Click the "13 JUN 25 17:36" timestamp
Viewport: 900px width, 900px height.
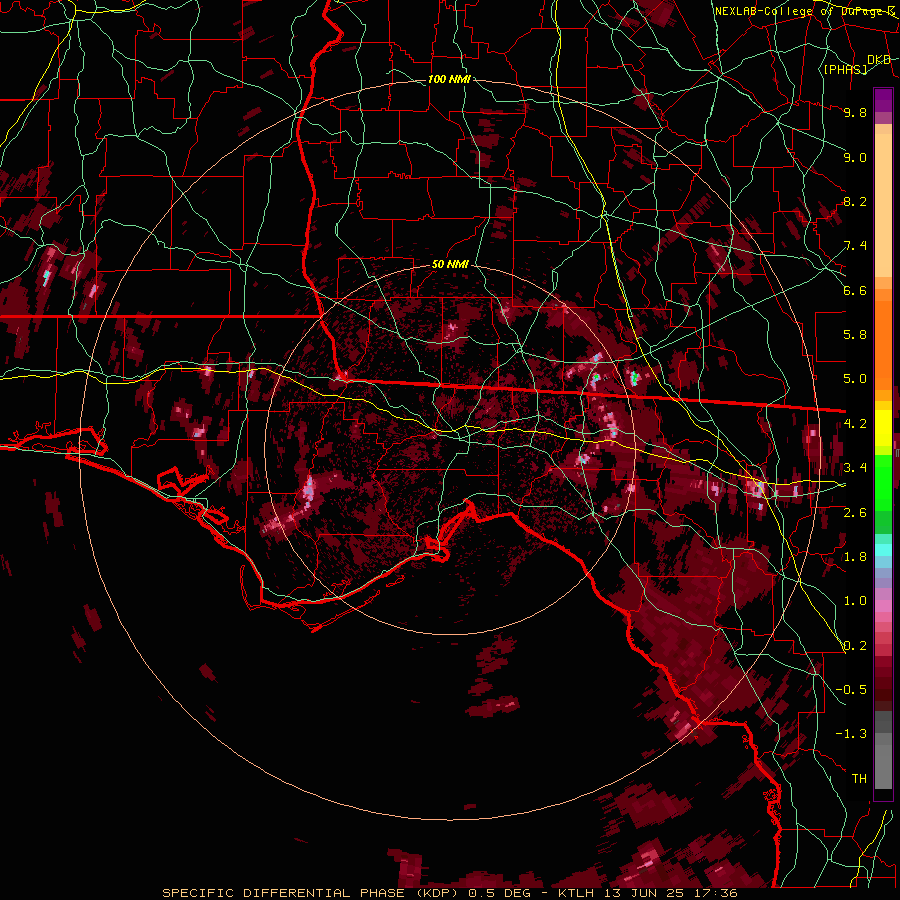pos(670,893)
